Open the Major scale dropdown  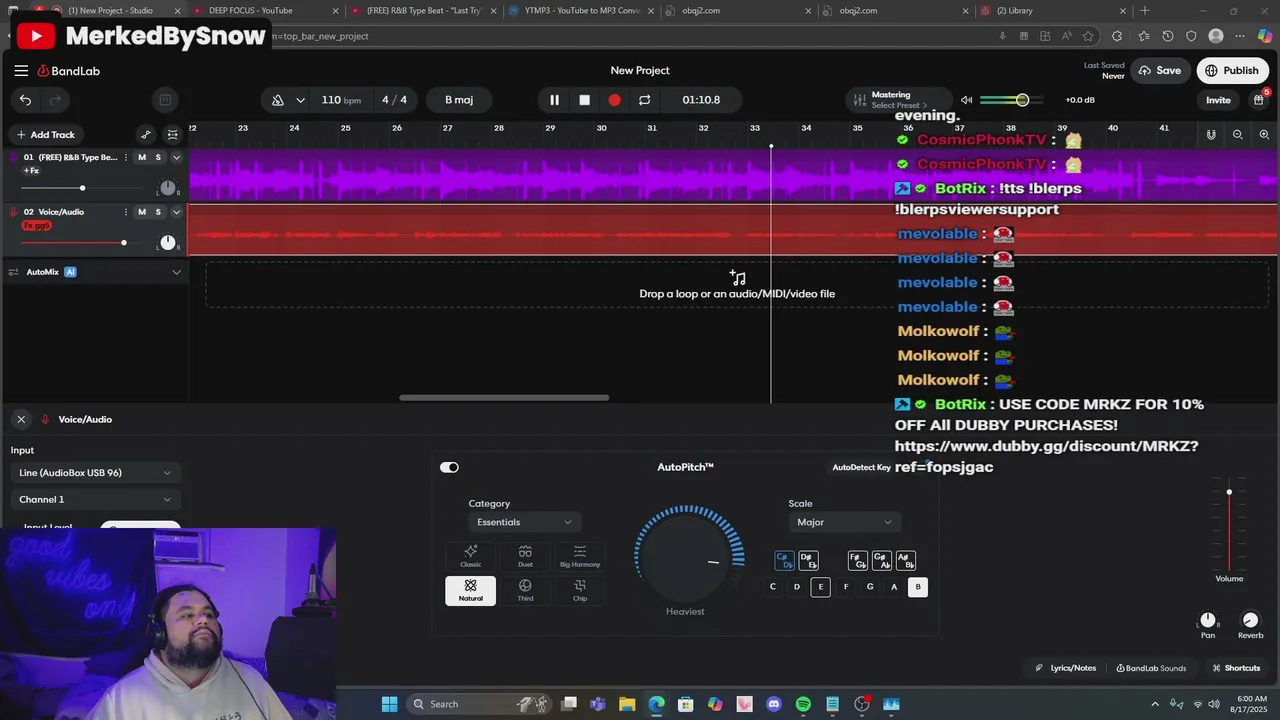pyautogui.click(x=844, y=522)
